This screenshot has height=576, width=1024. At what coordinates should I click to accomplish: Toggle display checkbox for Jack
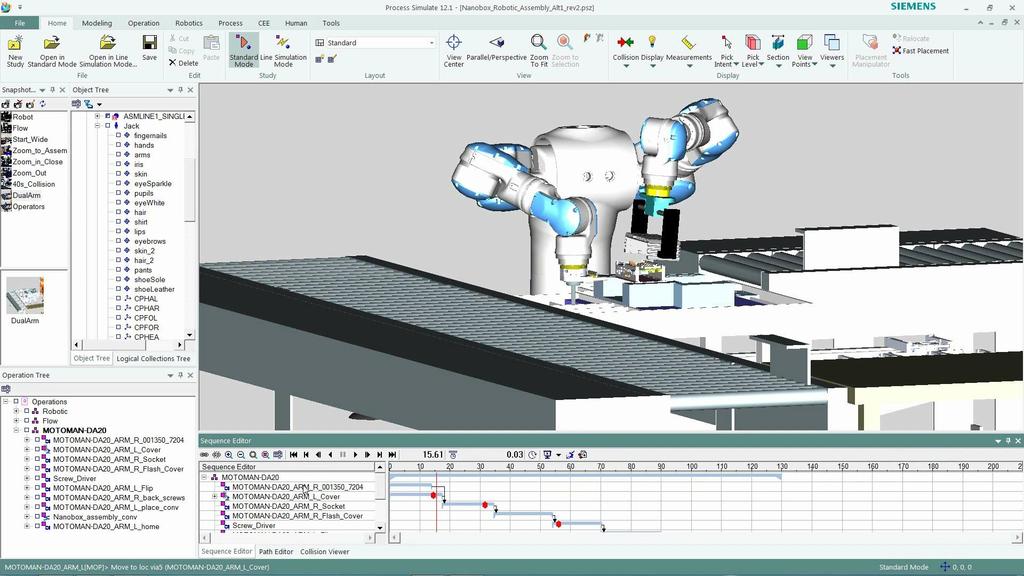coord(108,126)
